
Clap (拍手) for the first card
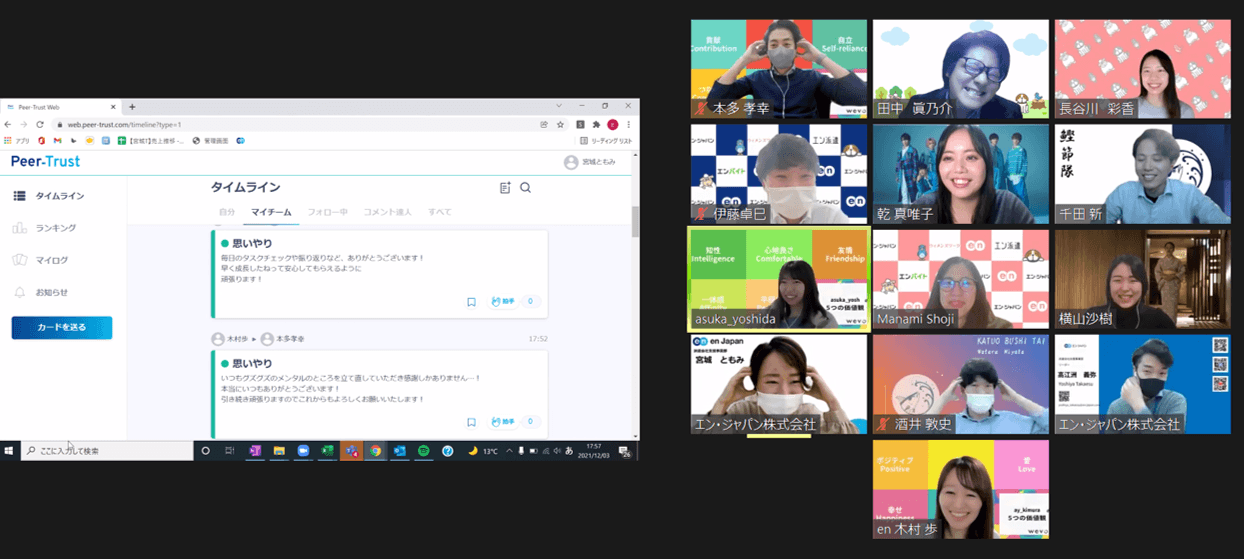[503, 302]
